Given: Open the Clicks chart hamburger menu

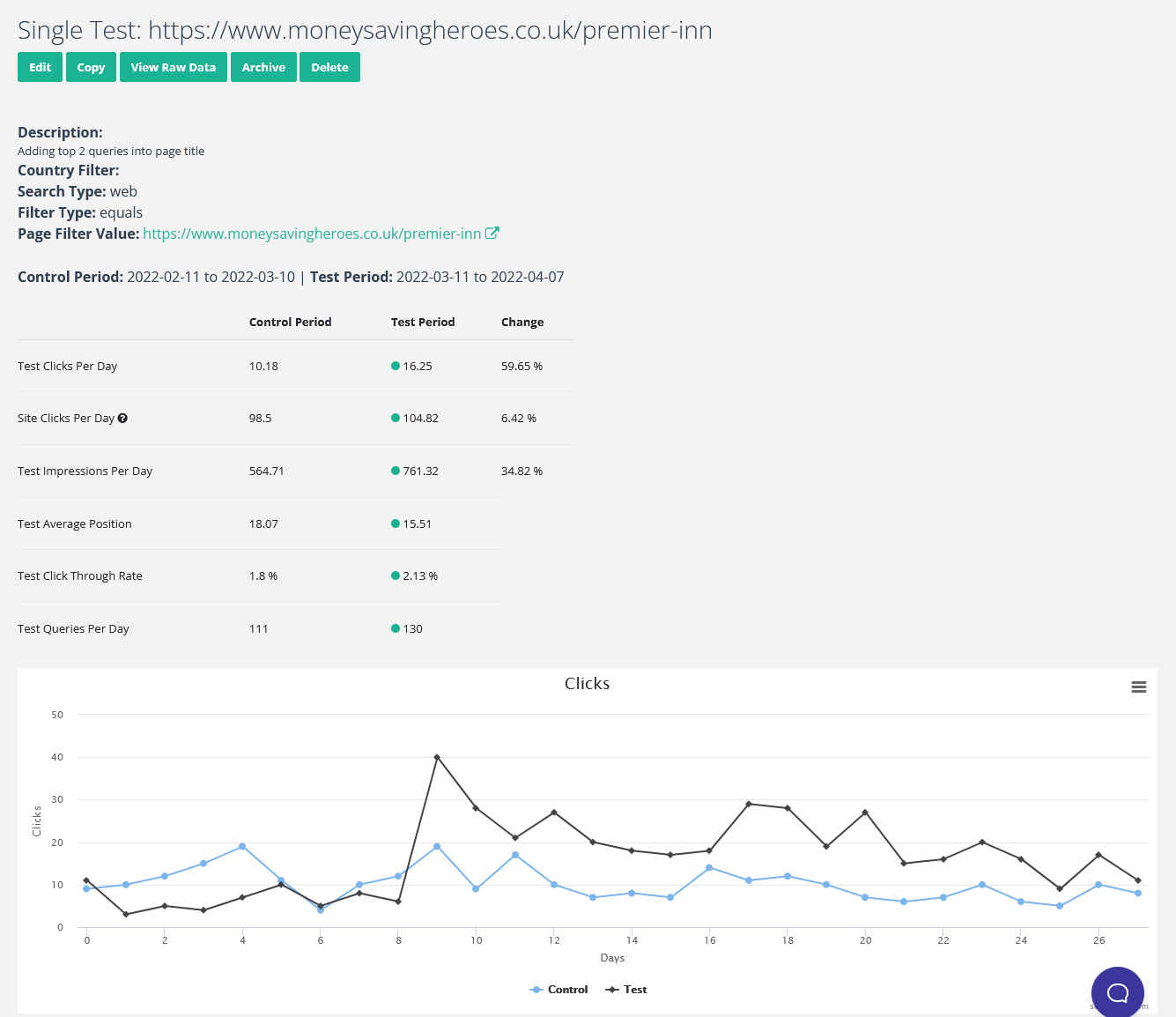Looking at the screenshot, I should pos(1139,687).
